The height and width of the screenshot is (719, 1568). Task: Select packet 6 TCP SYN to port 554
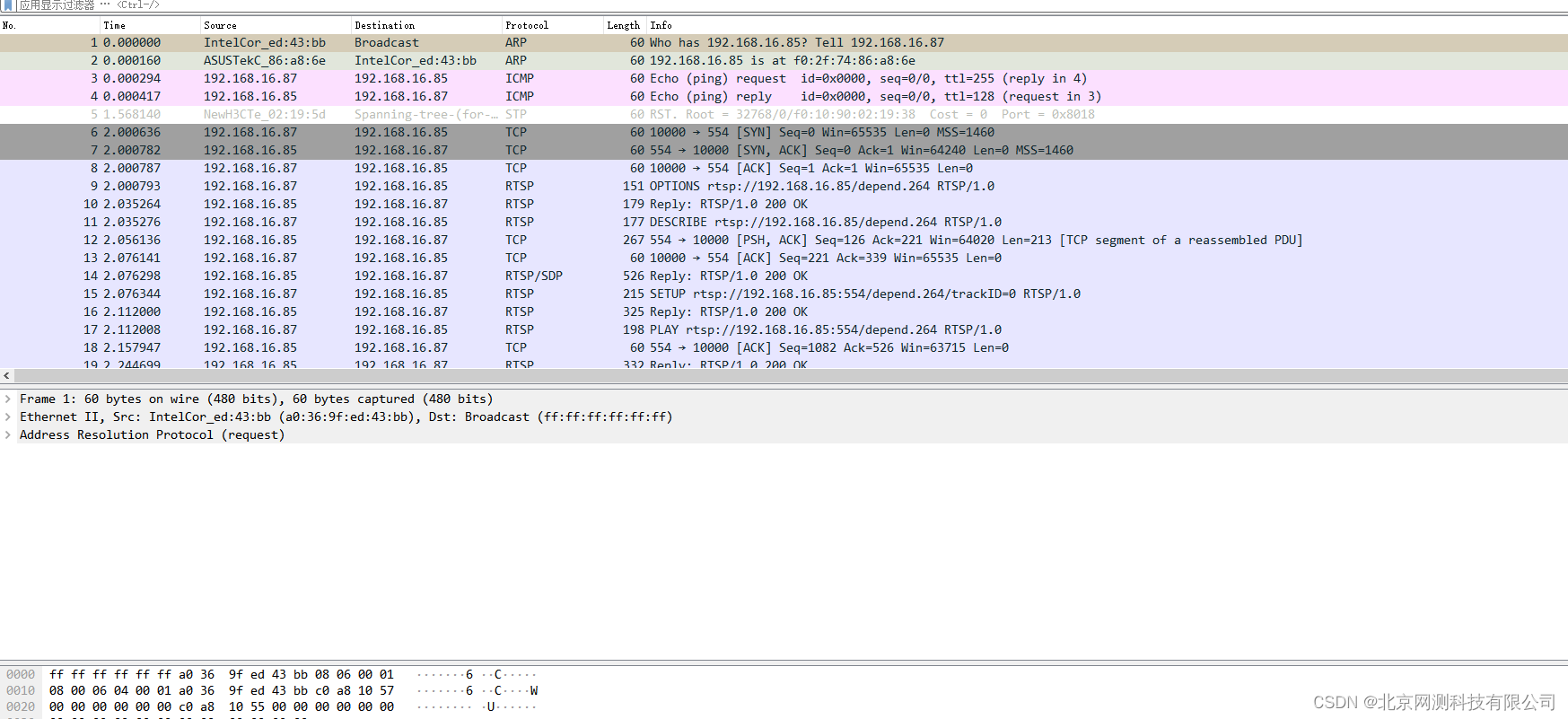(x=784, y=132)
